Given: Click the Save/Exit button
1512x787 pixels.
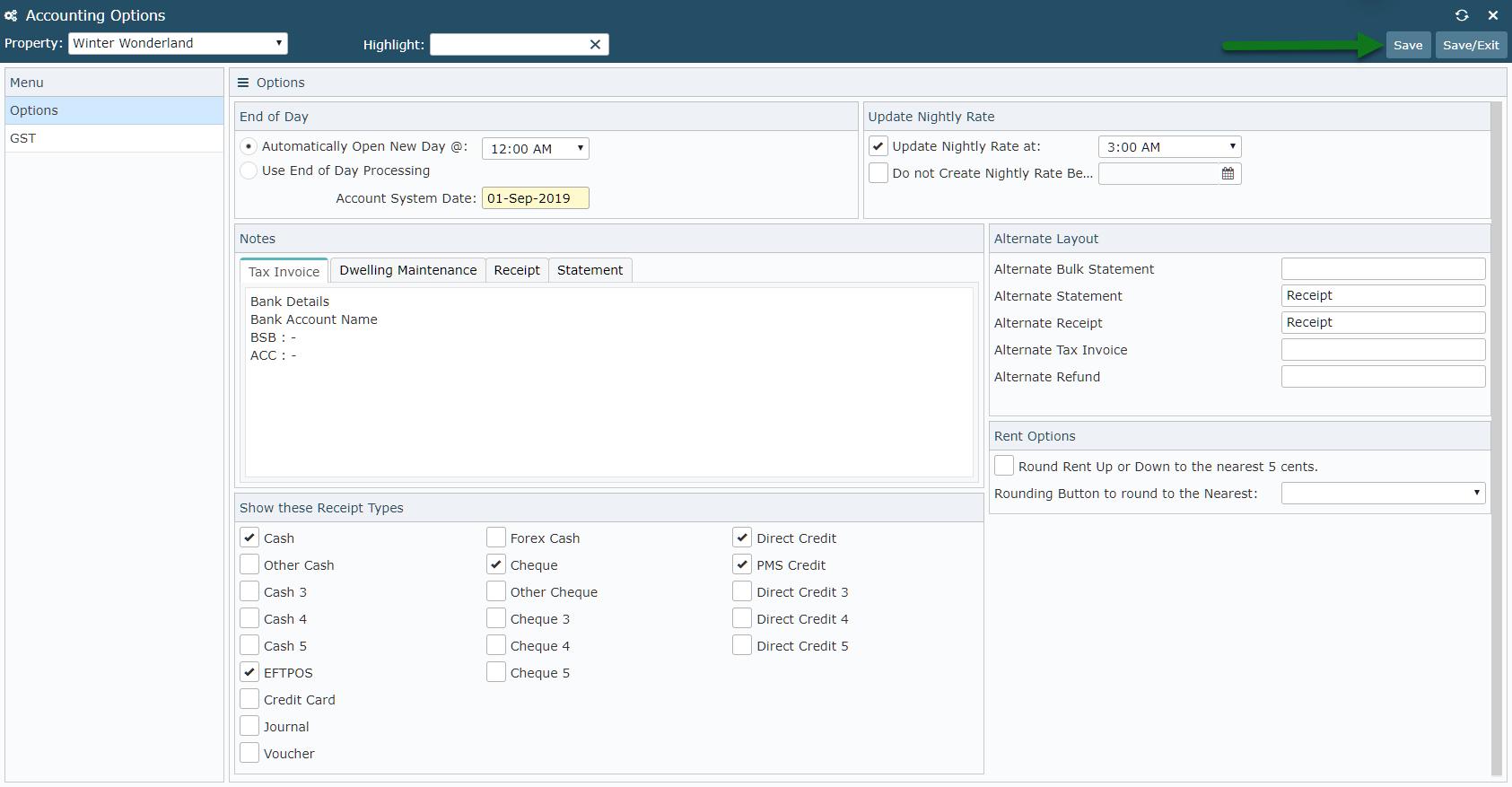Looking at the screenshot, I should (1471, 45).
